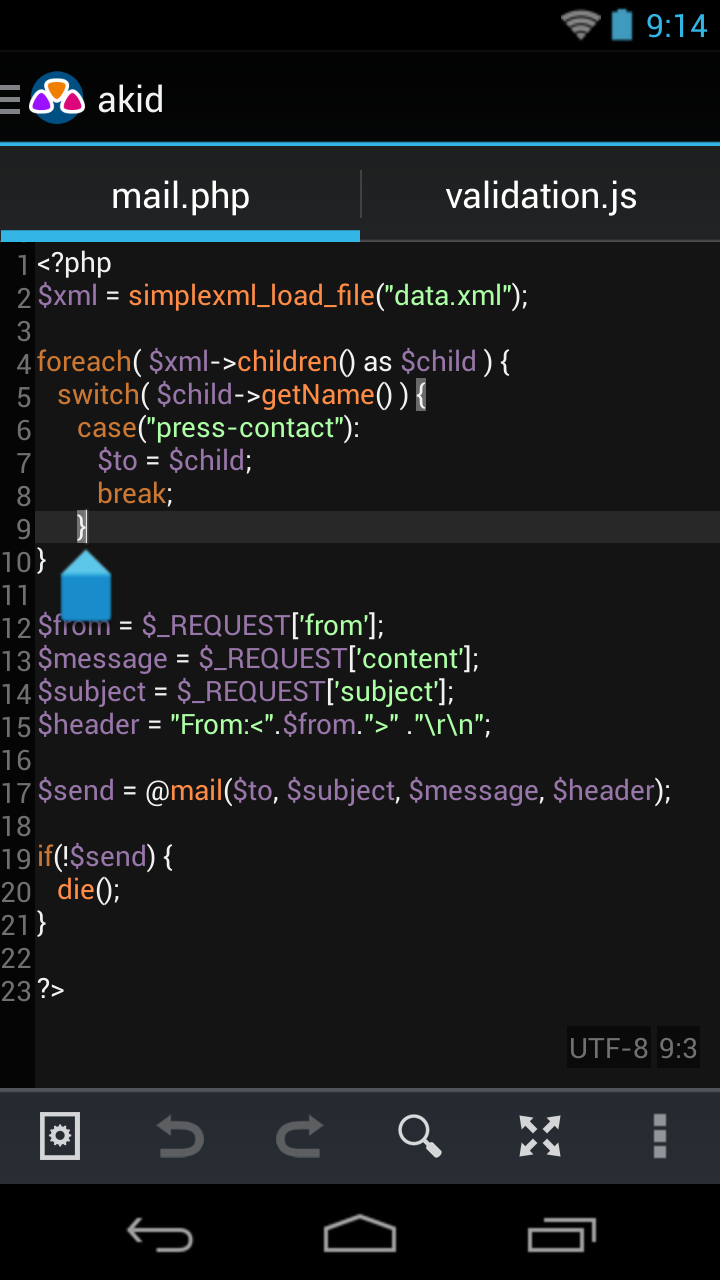Toggle fullscreen expand arrows icon
Screen dimensions: 720x1280
(x=540, y=1136)
